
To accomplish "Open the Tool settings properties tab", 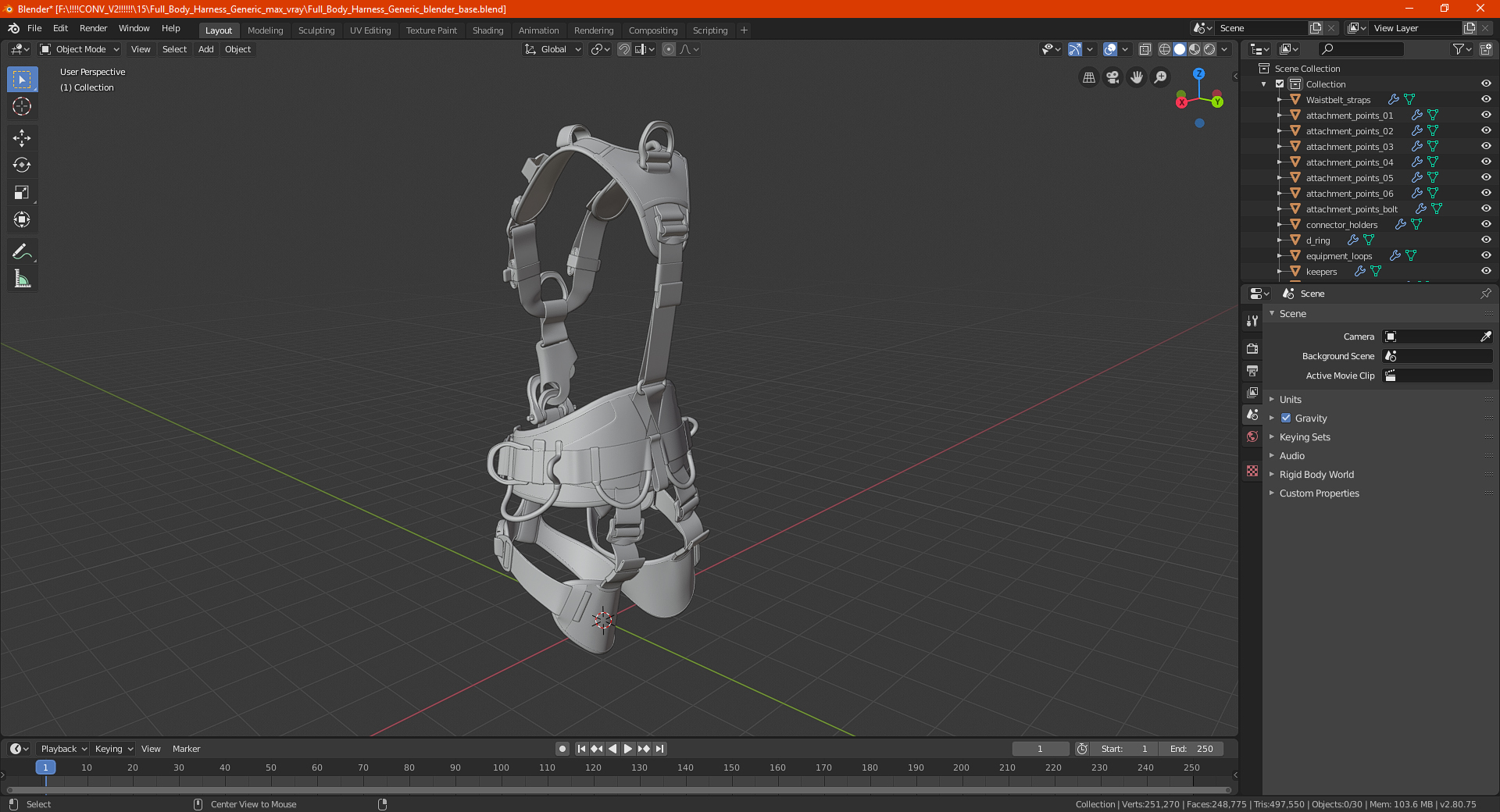I will click(x=1252, y=320).
